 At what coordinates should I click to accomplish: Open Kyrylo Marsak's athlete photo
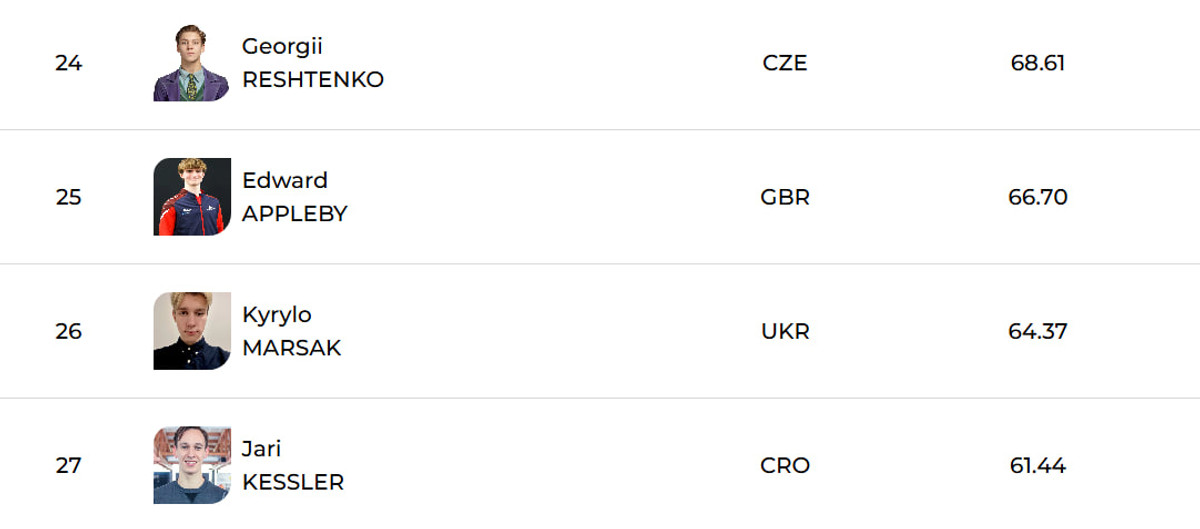tap(191, 331)
